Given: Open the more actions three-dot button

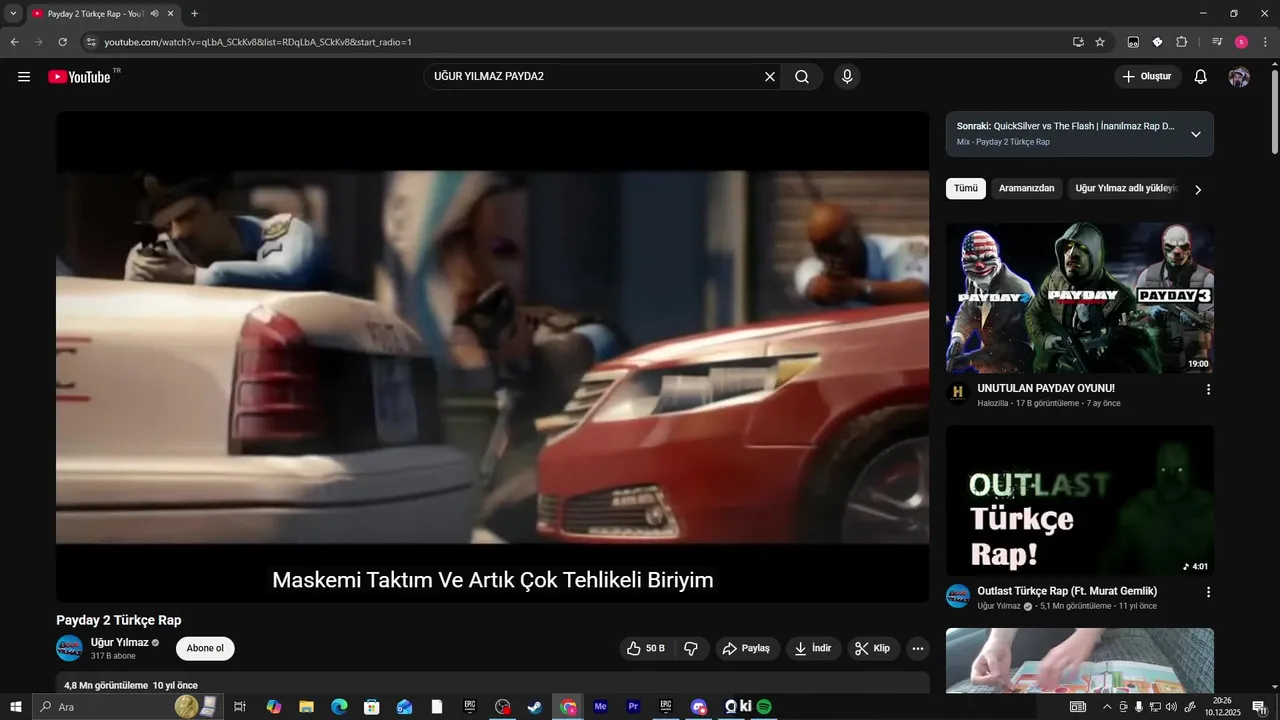Looking at the screenshot, I should [918, 648].
